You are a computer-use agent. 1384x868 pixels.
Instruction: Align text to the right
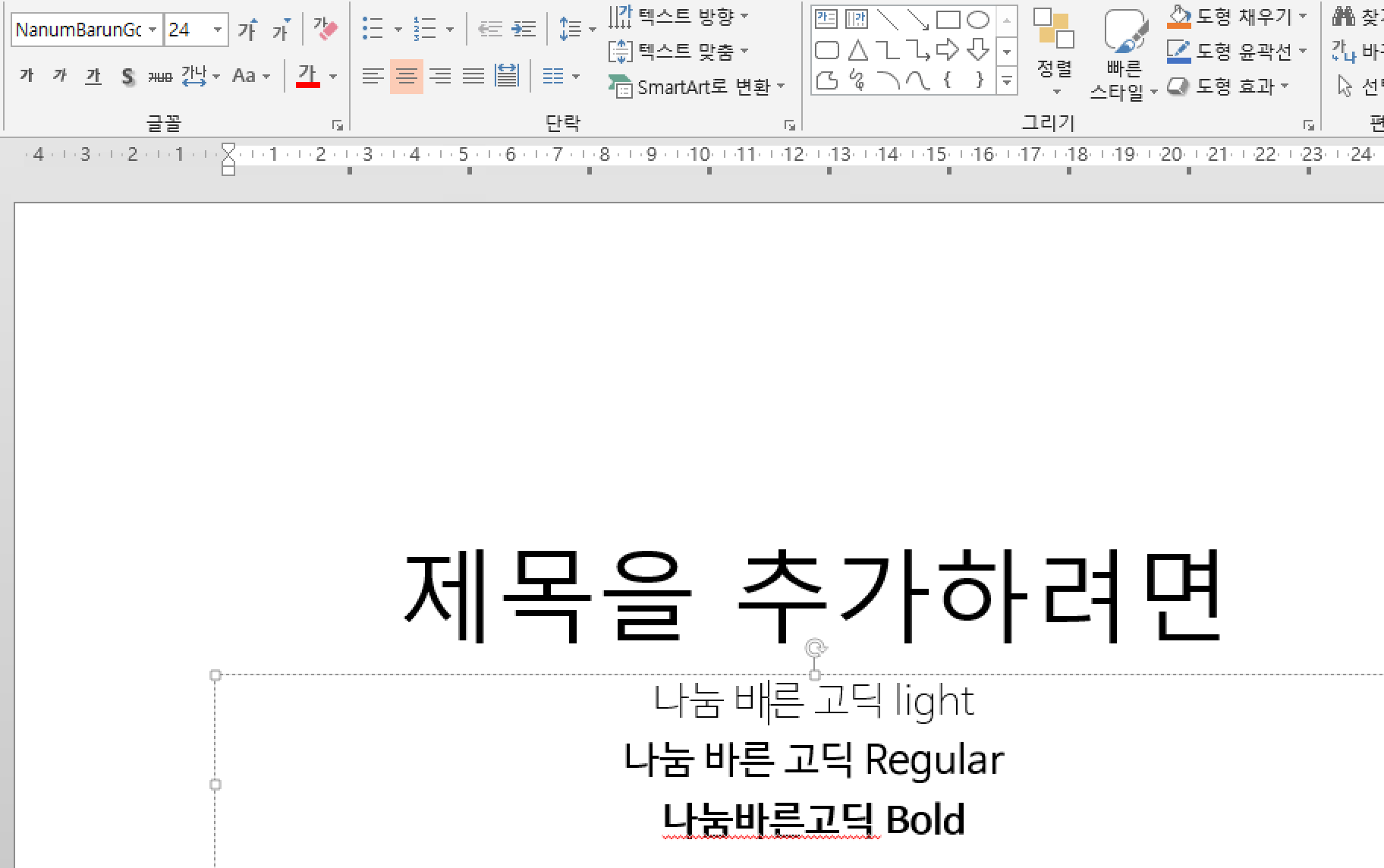click(x=440, y=76)
